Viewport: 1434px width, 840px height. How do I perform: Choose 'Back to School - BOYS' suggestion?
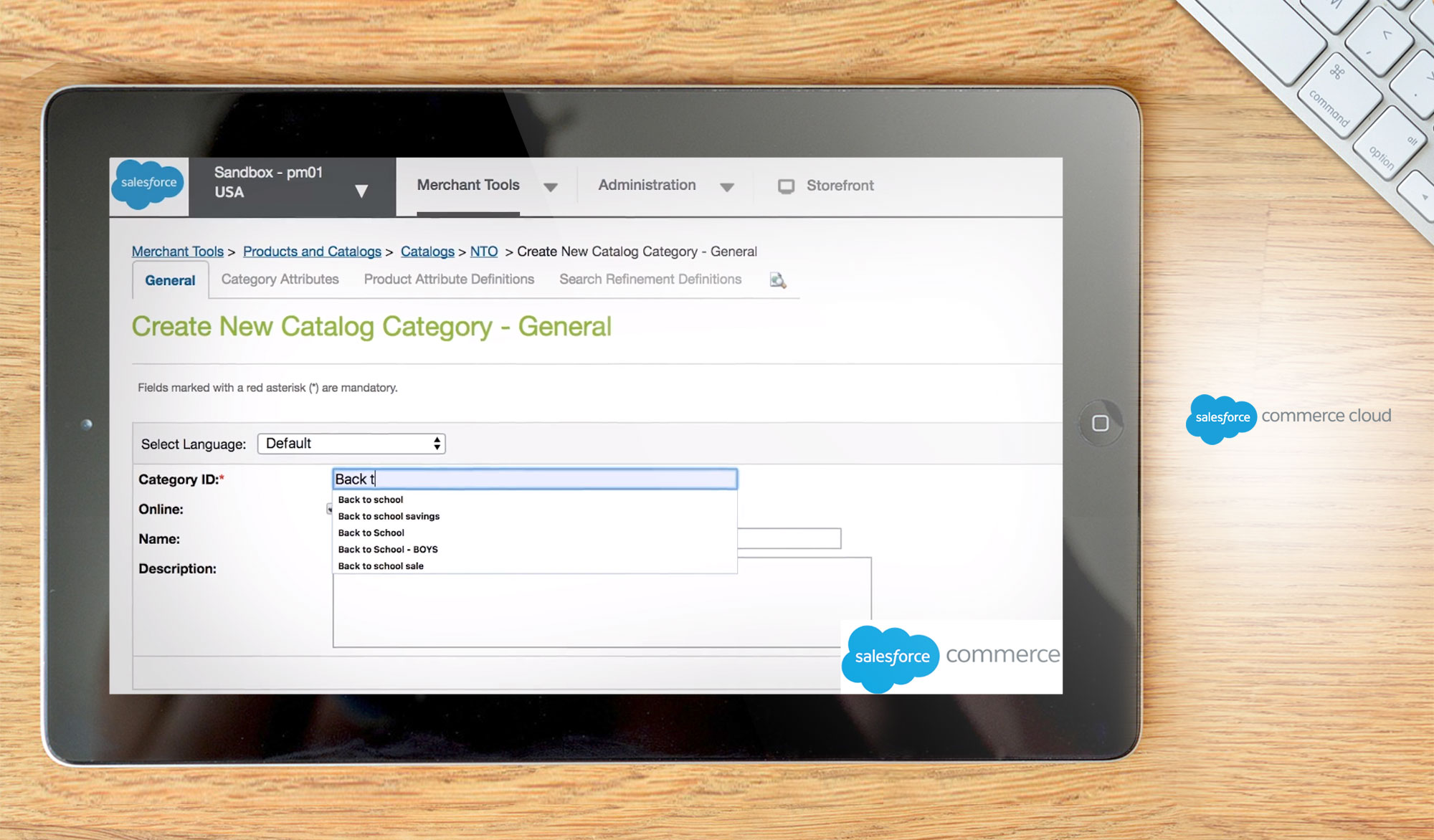point(388,549)
